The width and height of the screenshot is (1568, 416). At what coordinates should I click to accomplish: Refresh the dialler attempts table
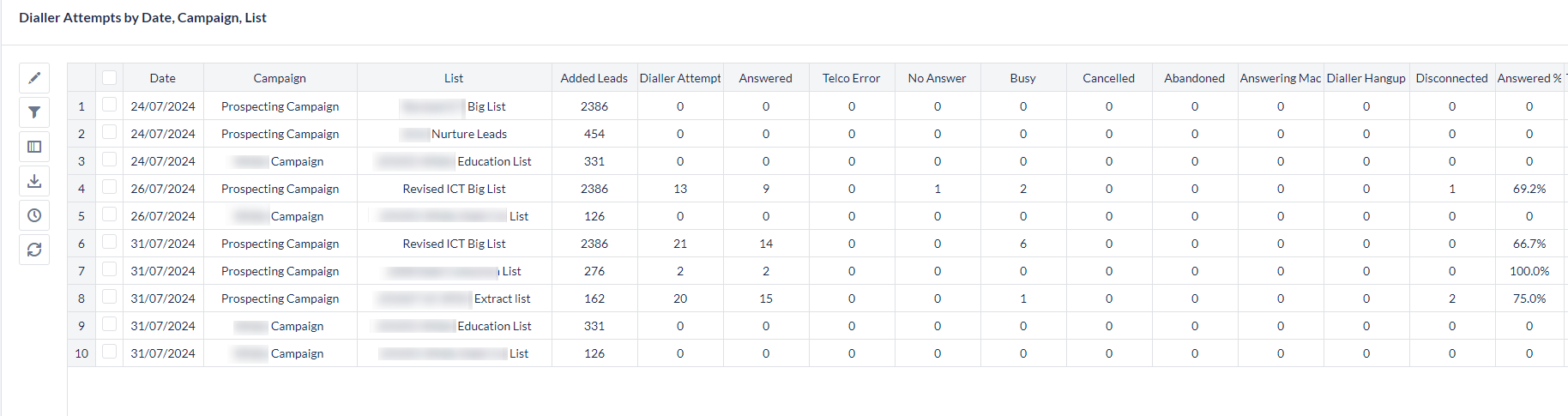tap(34, 250)
